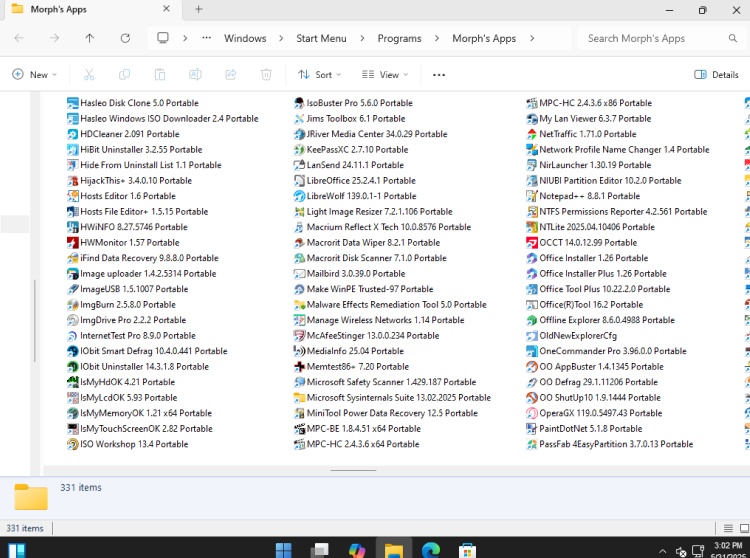Viewport: 750px width, 558px height.
Task: Open Microsoft Edge from the taskbar
Action: click(430, 550)
